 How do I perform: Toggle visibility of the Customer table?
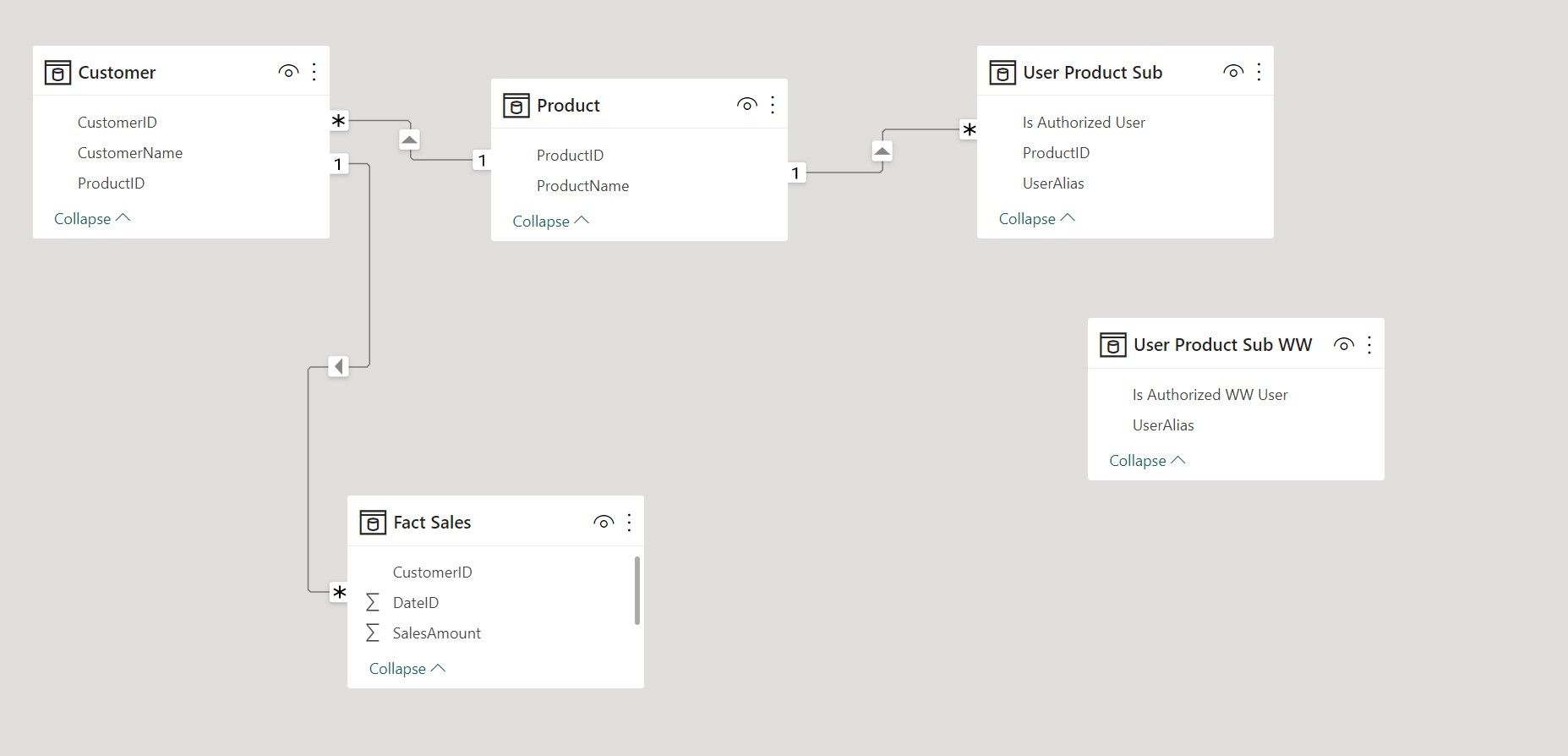pos(288,72)
